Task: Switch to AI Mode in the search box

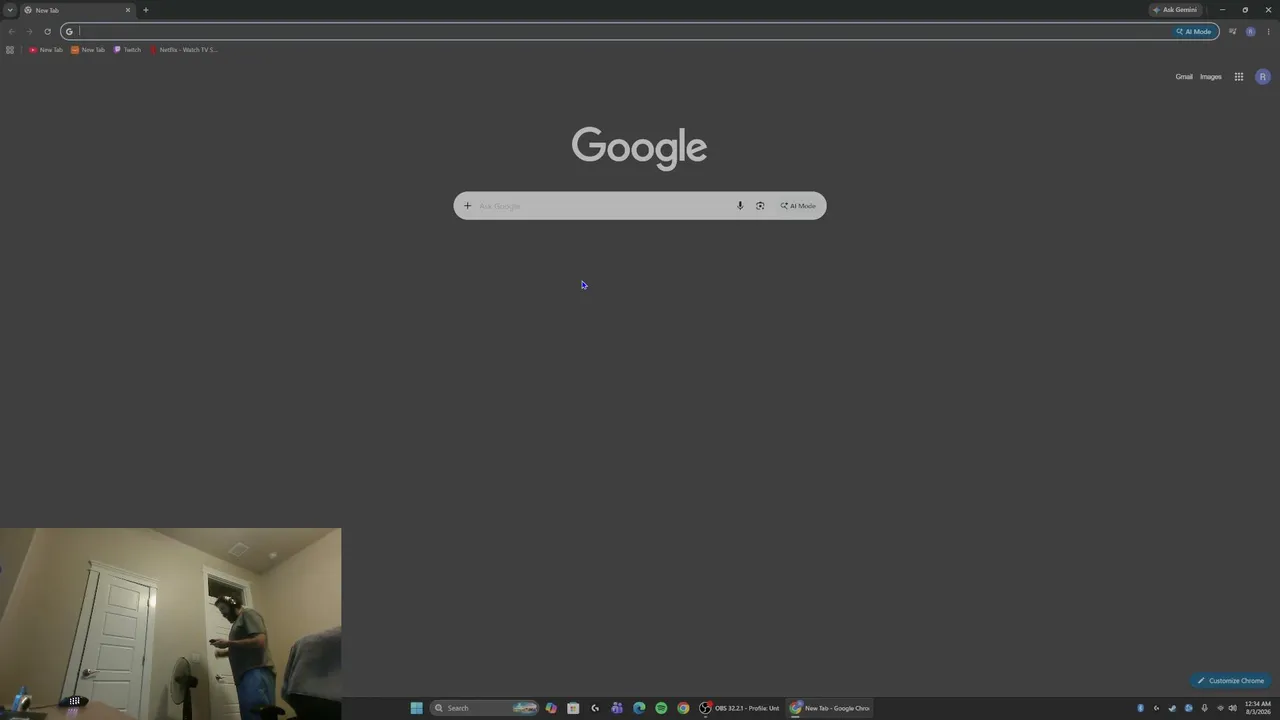Action: (798, 206)
